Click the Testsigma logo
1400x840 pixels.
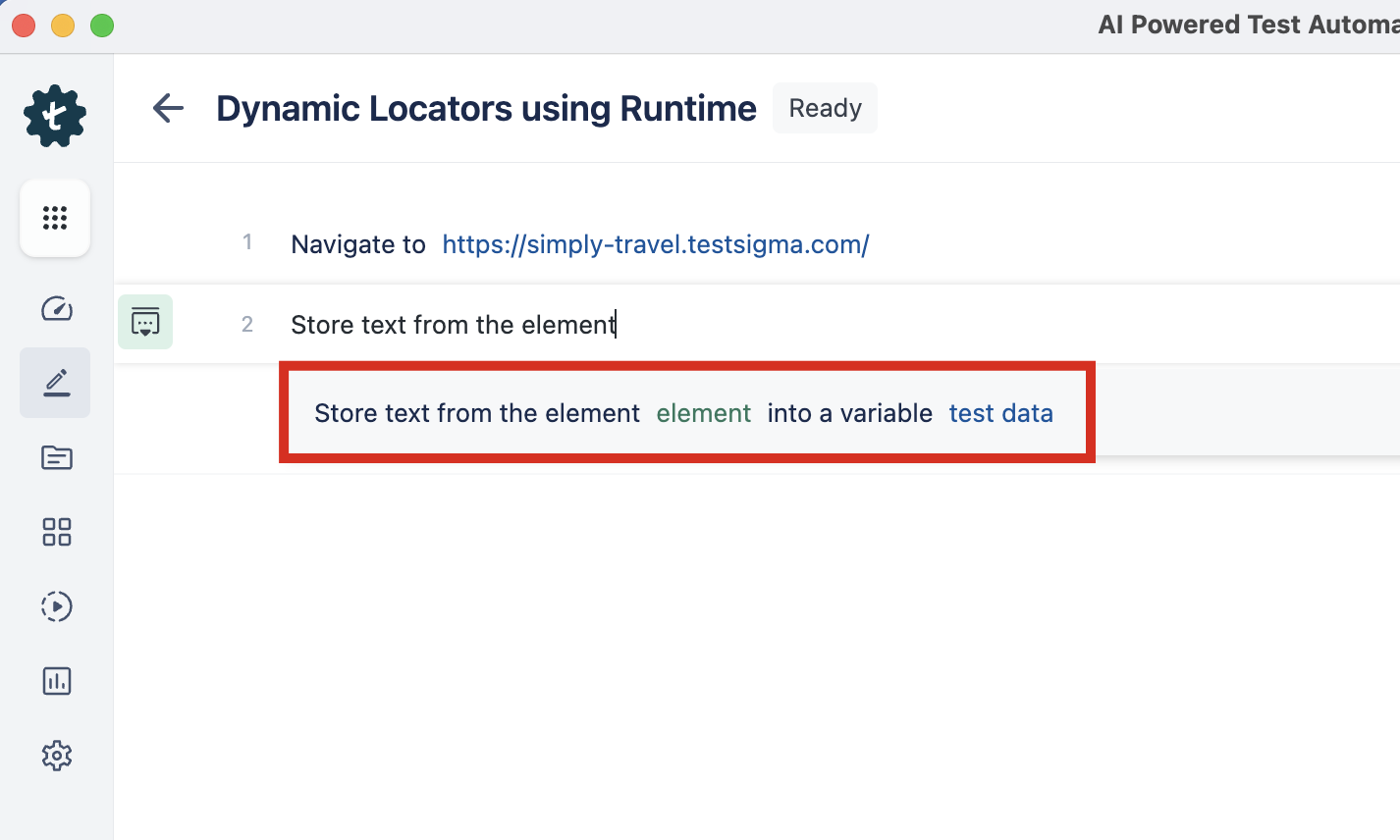(x=54, y=115)
